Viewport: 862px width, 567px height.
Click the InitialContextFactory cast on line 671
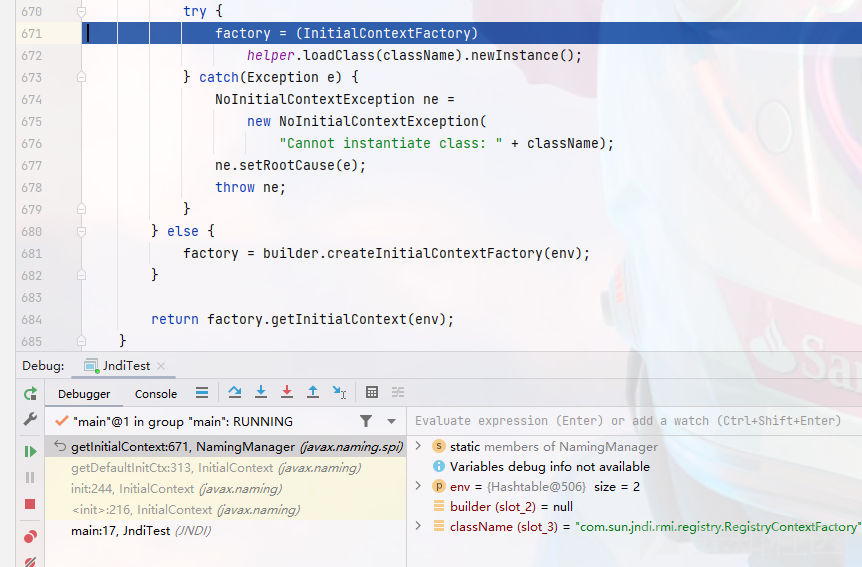click(x=387, y=34)
